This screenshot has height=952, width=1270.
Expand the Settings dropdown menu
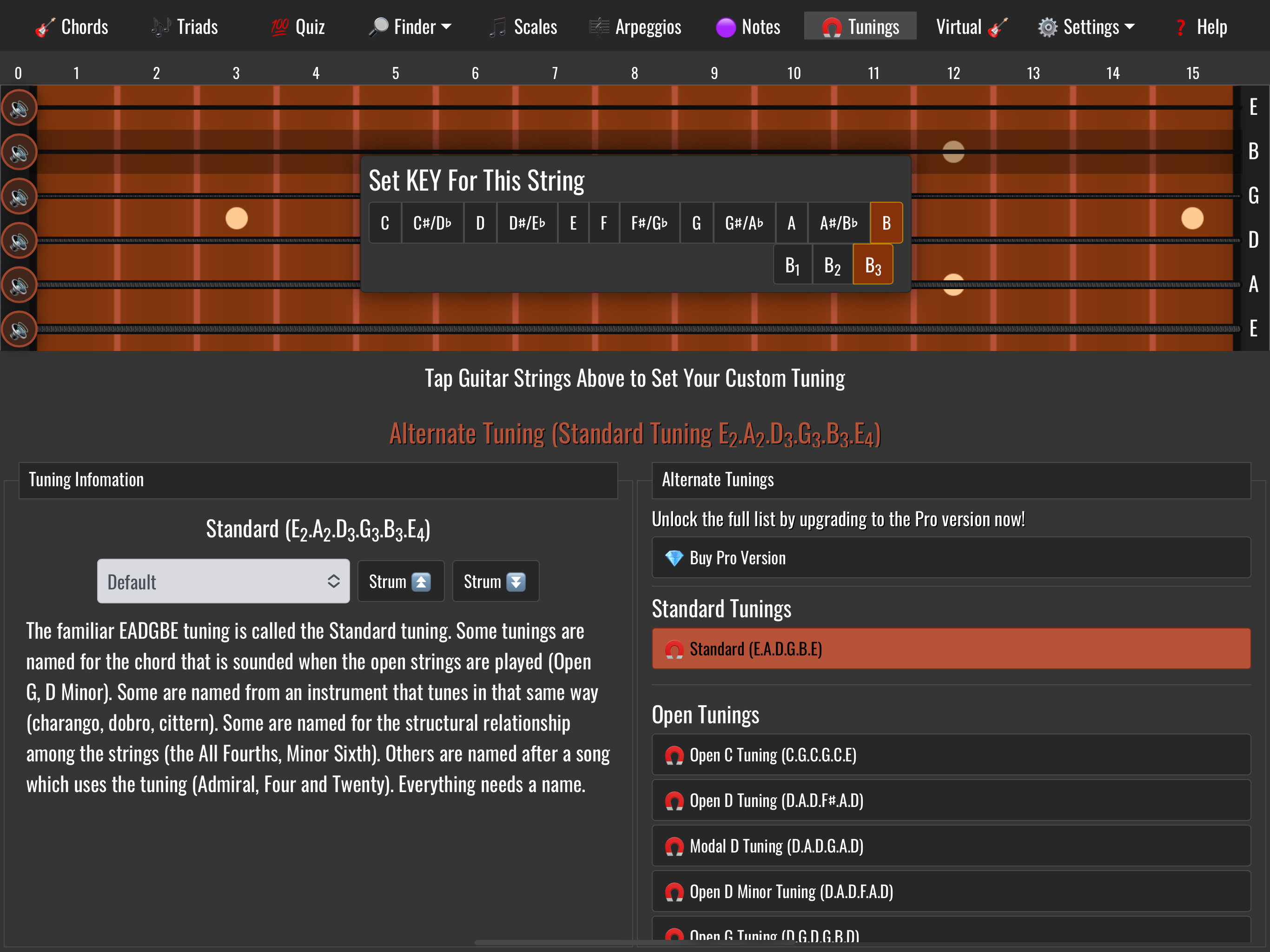[1086, 26]
